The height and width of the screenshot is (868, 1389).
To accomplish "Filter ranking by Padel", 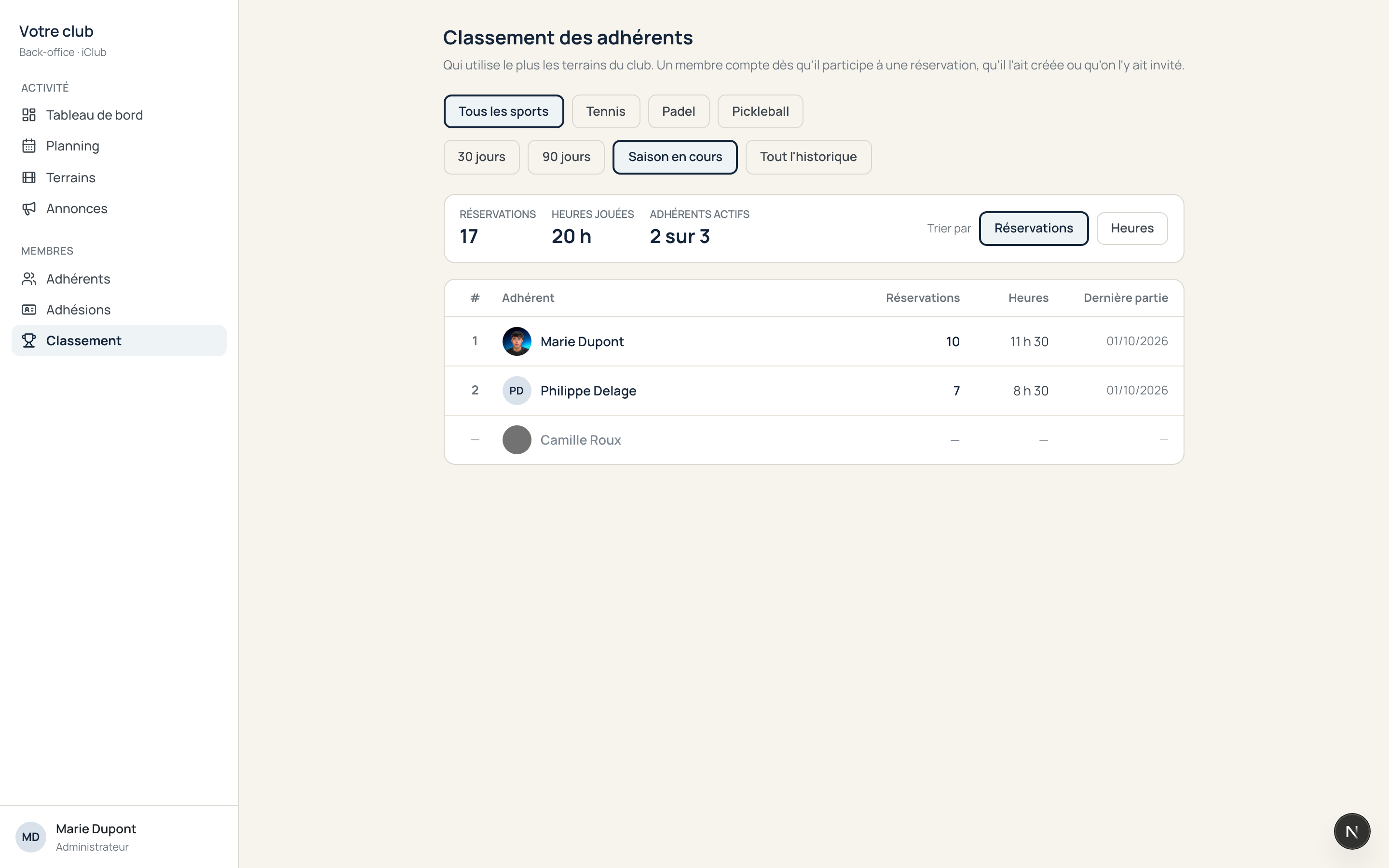I will point(679,111).
